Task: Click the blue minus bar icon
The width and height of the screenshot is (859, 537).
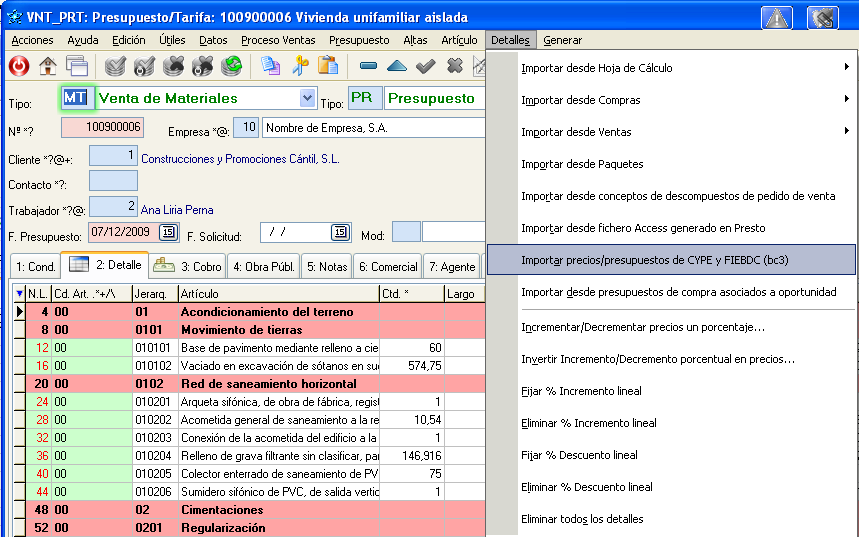Action: (368, 66)
